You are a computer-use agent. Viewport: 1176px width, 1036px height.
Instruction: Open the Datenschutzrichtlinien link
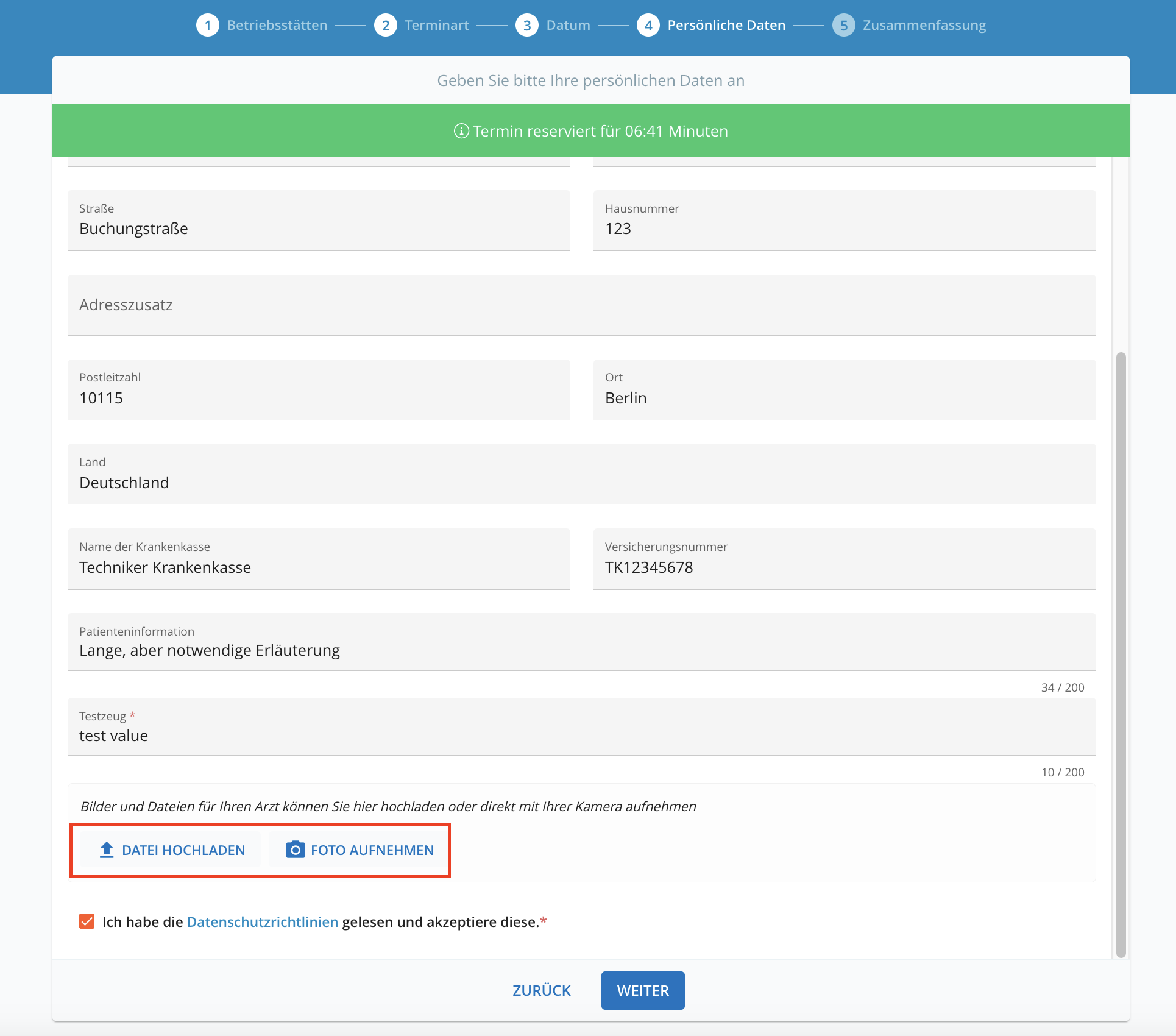click(x=263, y=922)
